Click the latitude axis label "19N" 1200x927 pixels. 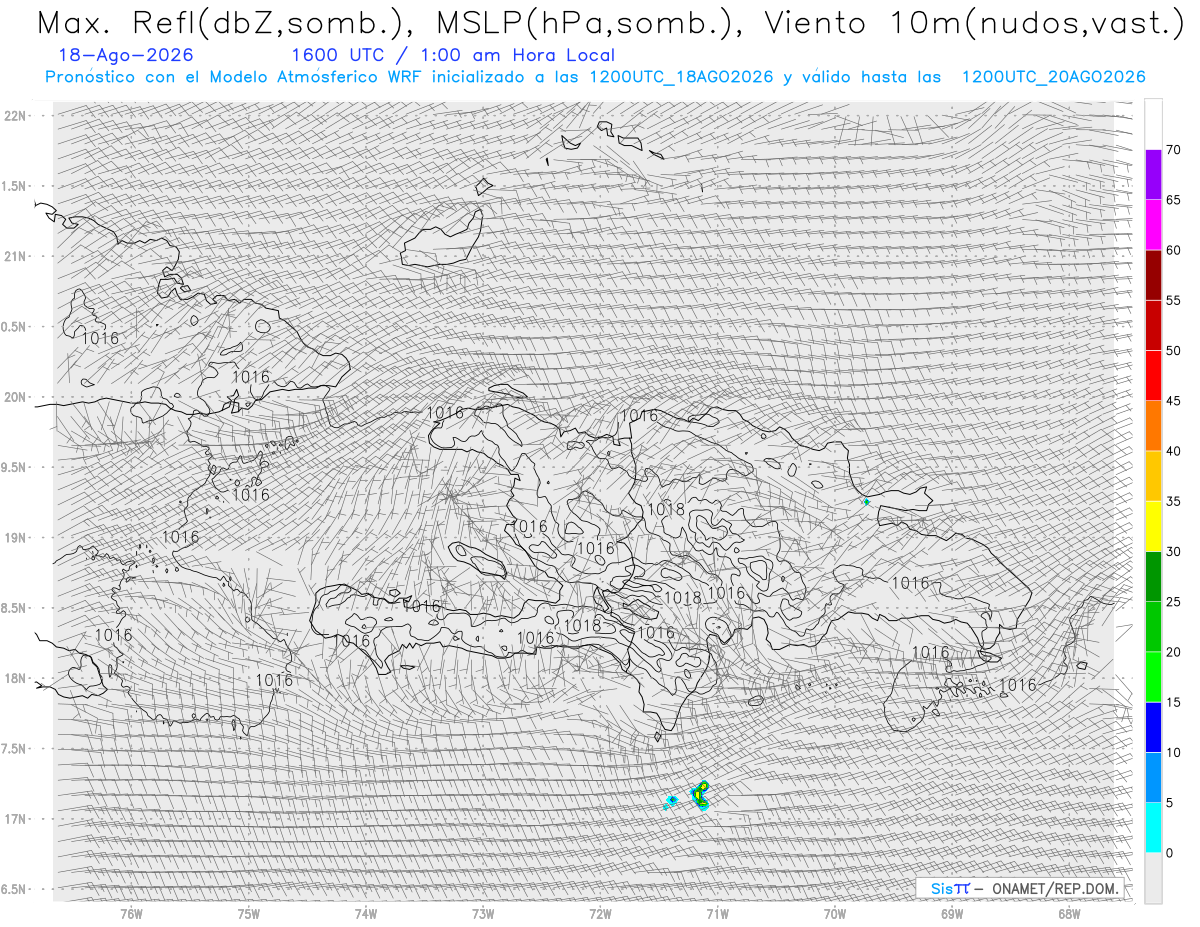tap(17, 538)
